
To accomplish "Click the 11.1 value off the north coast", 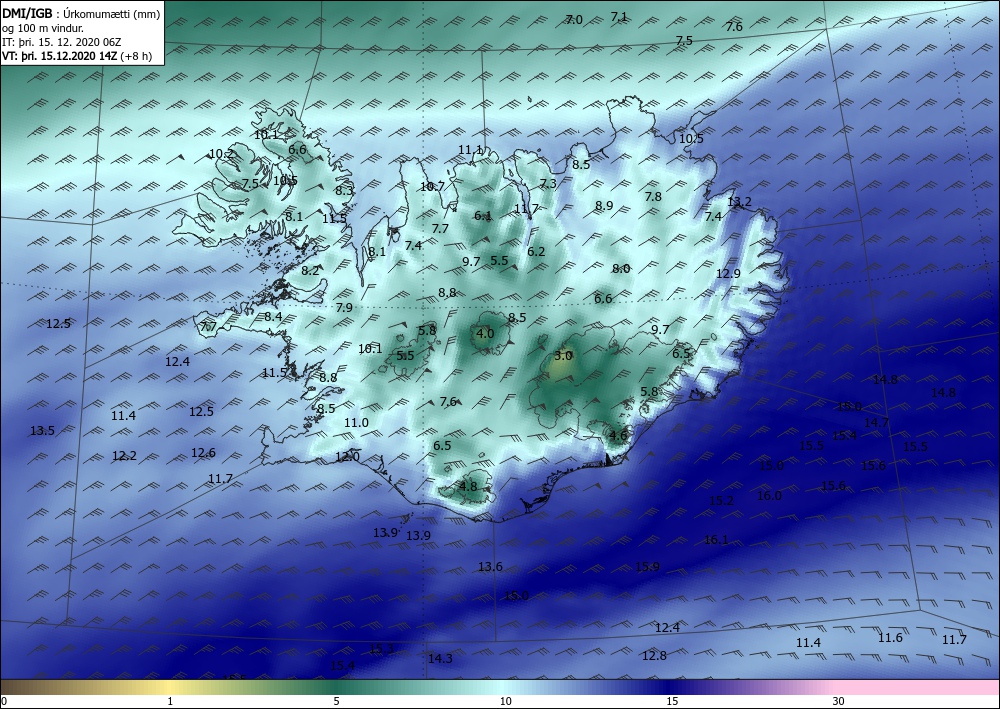I will pyautogui.click(x=471, y=150).
